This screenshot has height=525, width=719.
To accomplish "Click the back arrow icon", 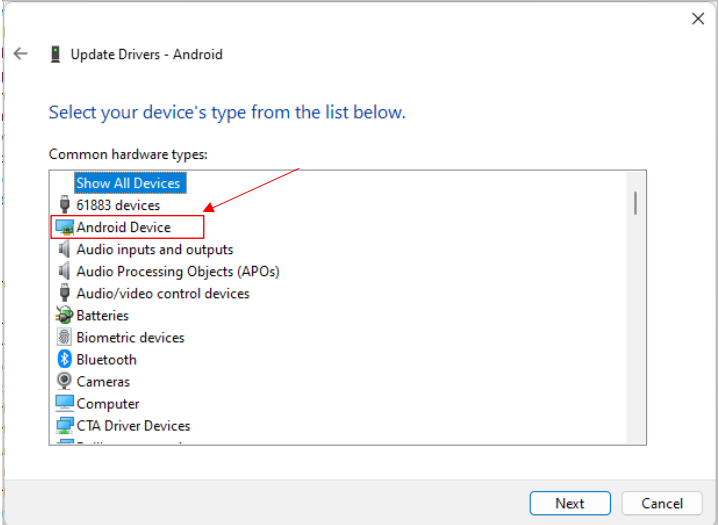I will (x=20, y=54).
